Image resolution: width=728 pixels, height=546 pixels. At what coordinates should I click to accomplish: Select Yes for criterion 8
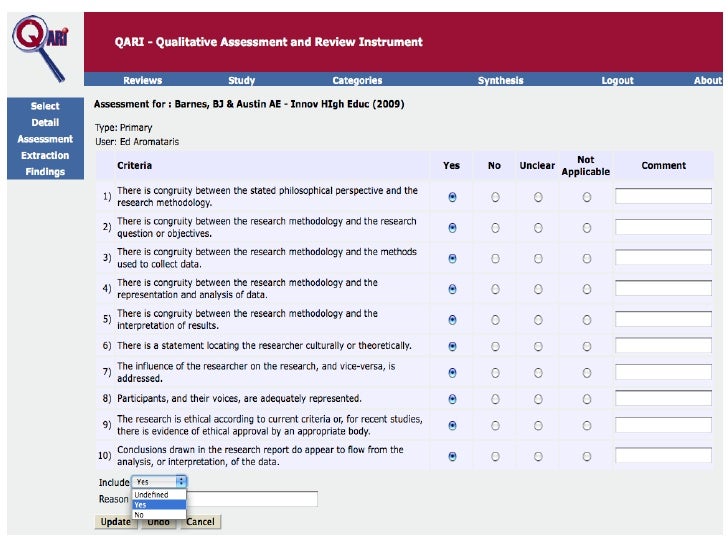pos(452,399)
